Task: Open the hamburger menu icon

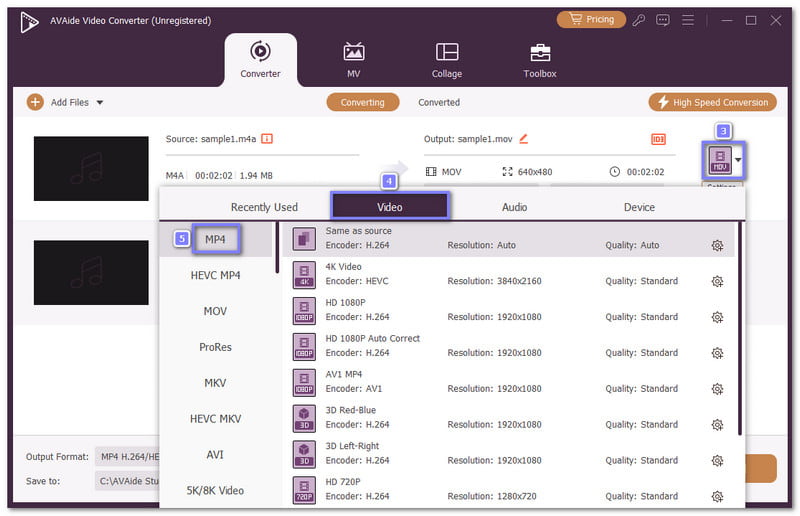Action: pyautogui.click(x=688, y=20)
